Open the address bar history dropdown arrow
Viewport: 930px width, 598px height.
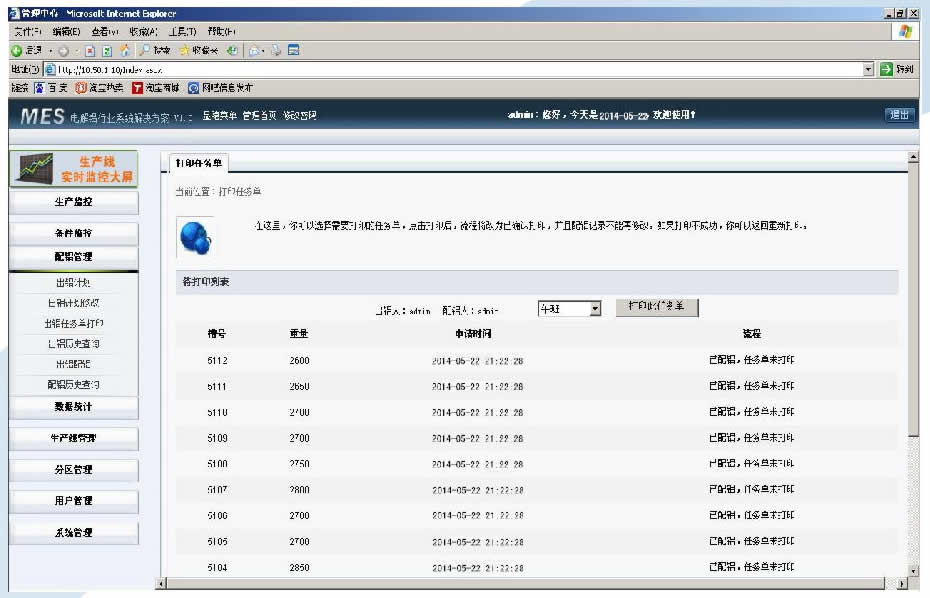point(867,69)
